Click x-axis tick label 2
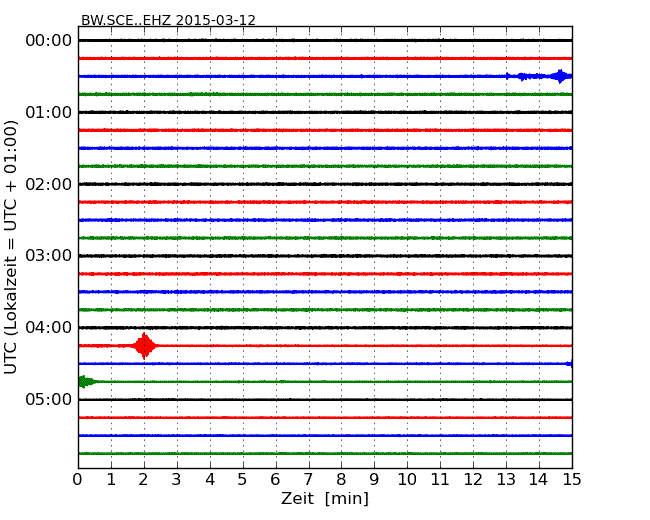This screenshot has height=520, width=650. 144,479
